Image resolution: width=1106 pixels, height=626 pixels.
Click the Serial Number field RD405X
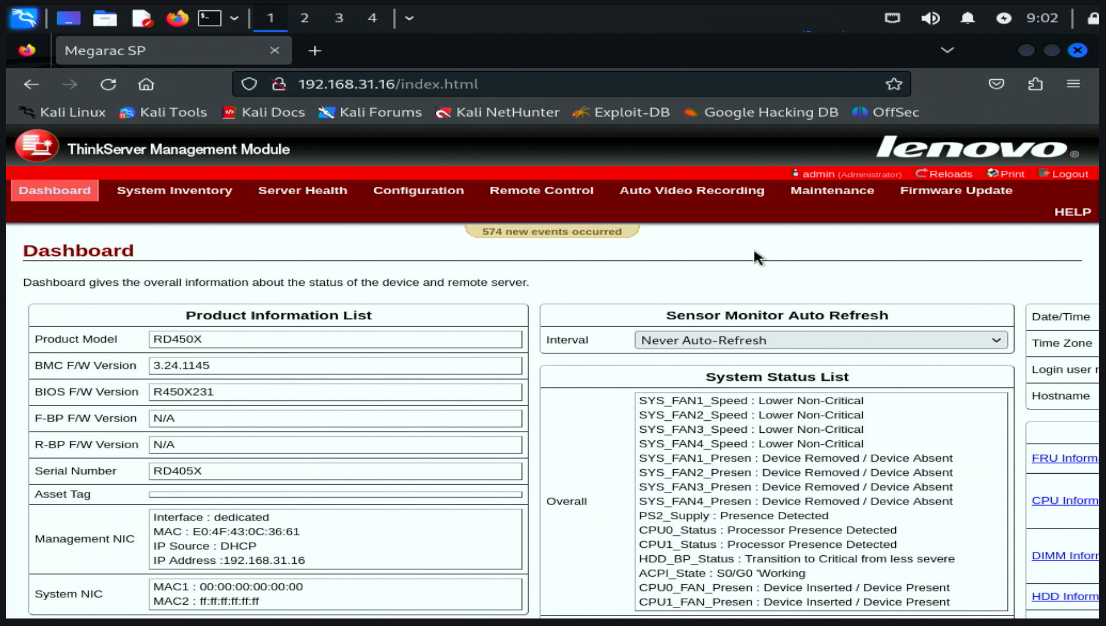pos(336,471)
